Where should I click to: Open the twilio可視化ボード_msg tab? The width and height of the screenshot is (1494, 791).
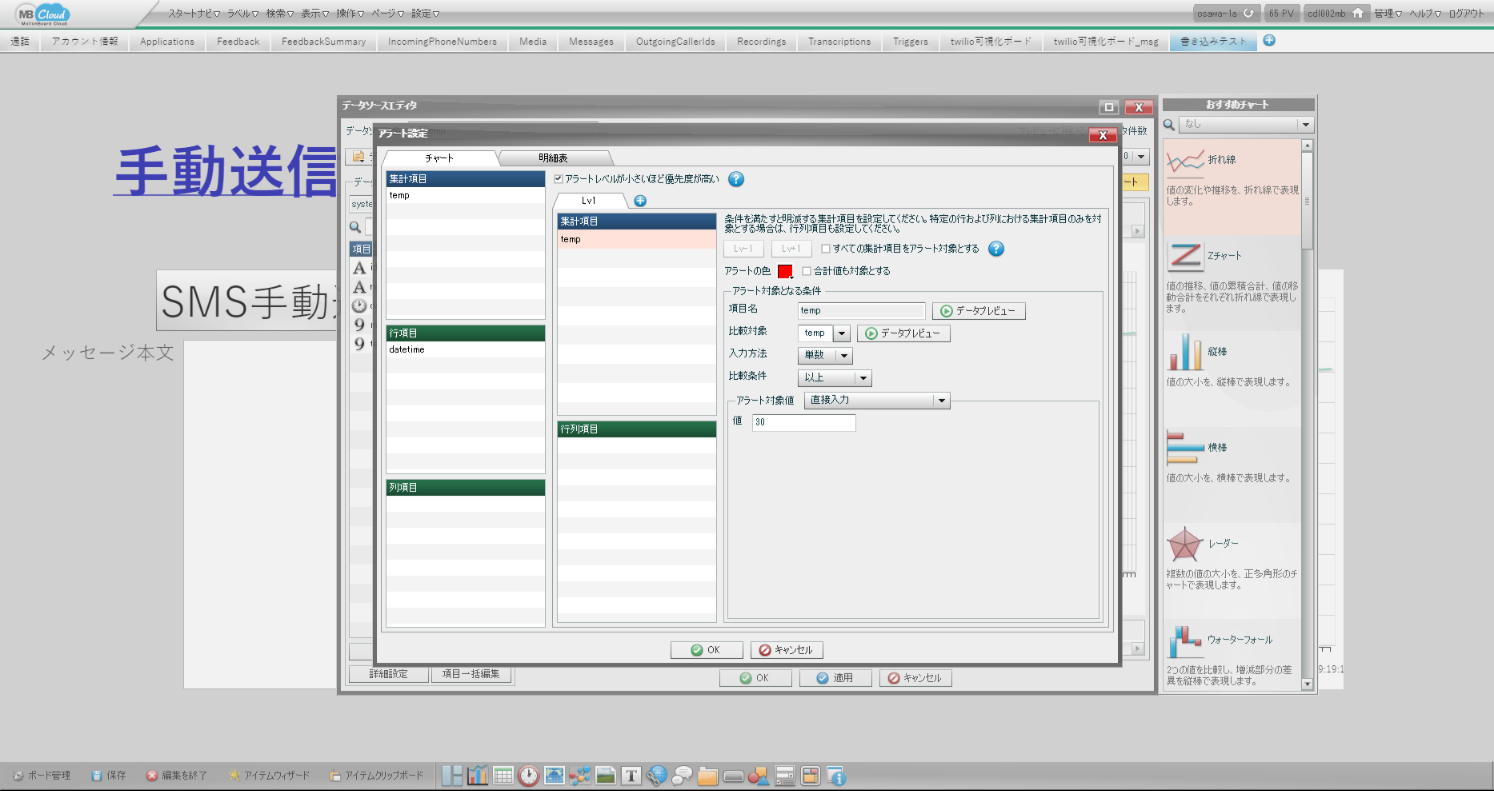1106,42
